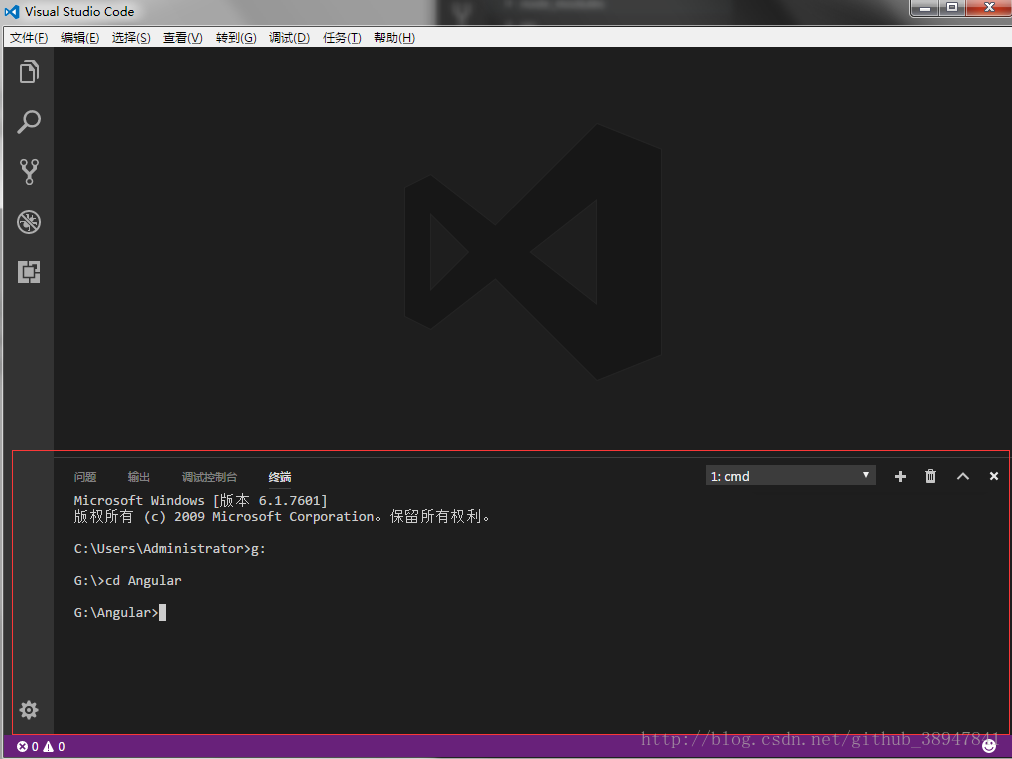
Task: Open the Manage gear settings icon
Action: tap(29, 710)
